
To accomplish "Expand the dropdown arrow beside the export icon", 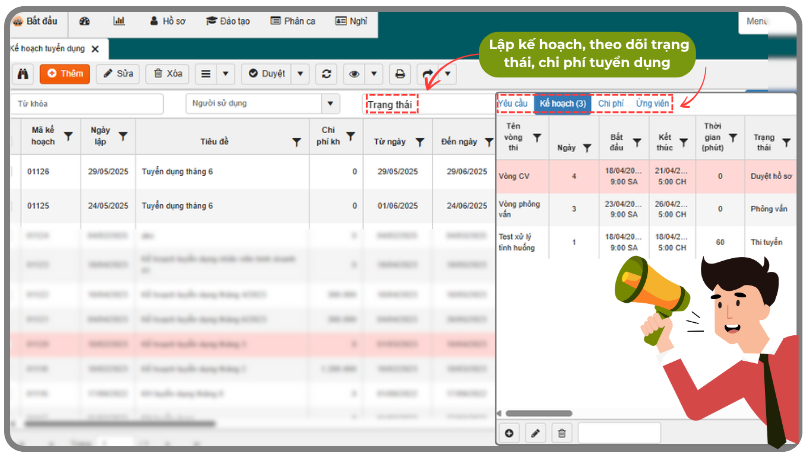I will pyautogui.click(x=448, y=74).
